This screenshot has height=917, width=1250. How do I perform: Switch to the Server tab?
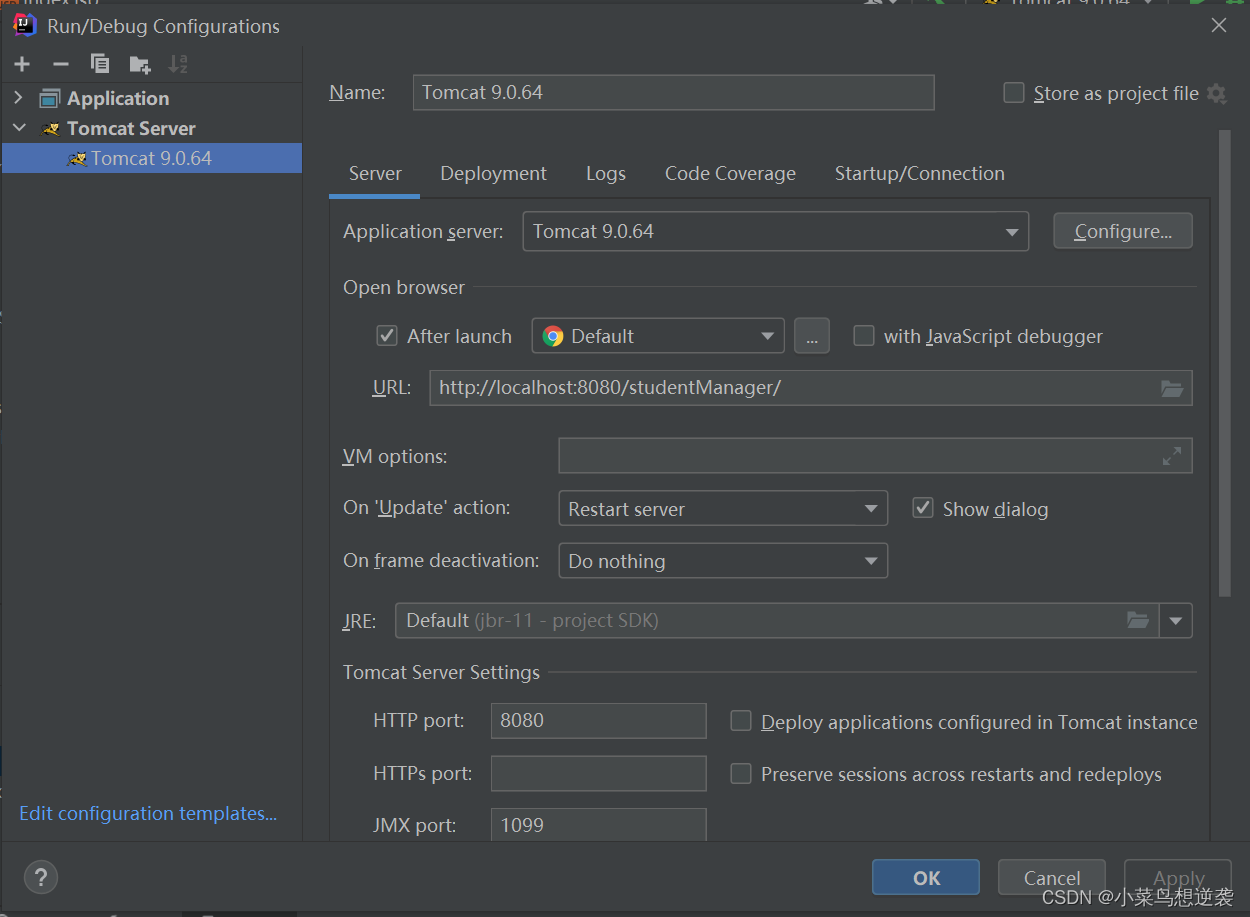point(375,174)
